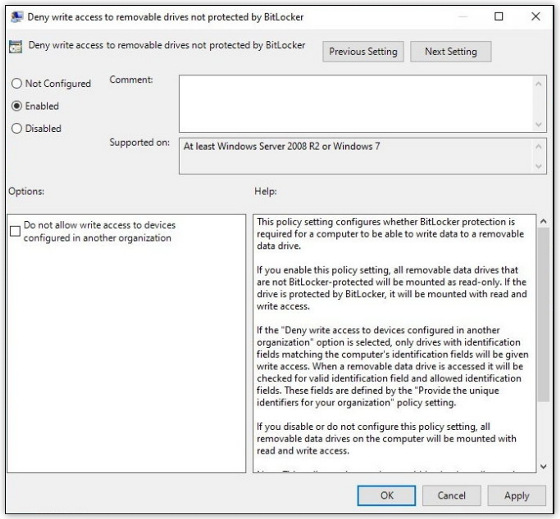The image size is (560, 519).
Task: Click the Previous Setting button
Action: pyautogui.click(x=363, y=52)
